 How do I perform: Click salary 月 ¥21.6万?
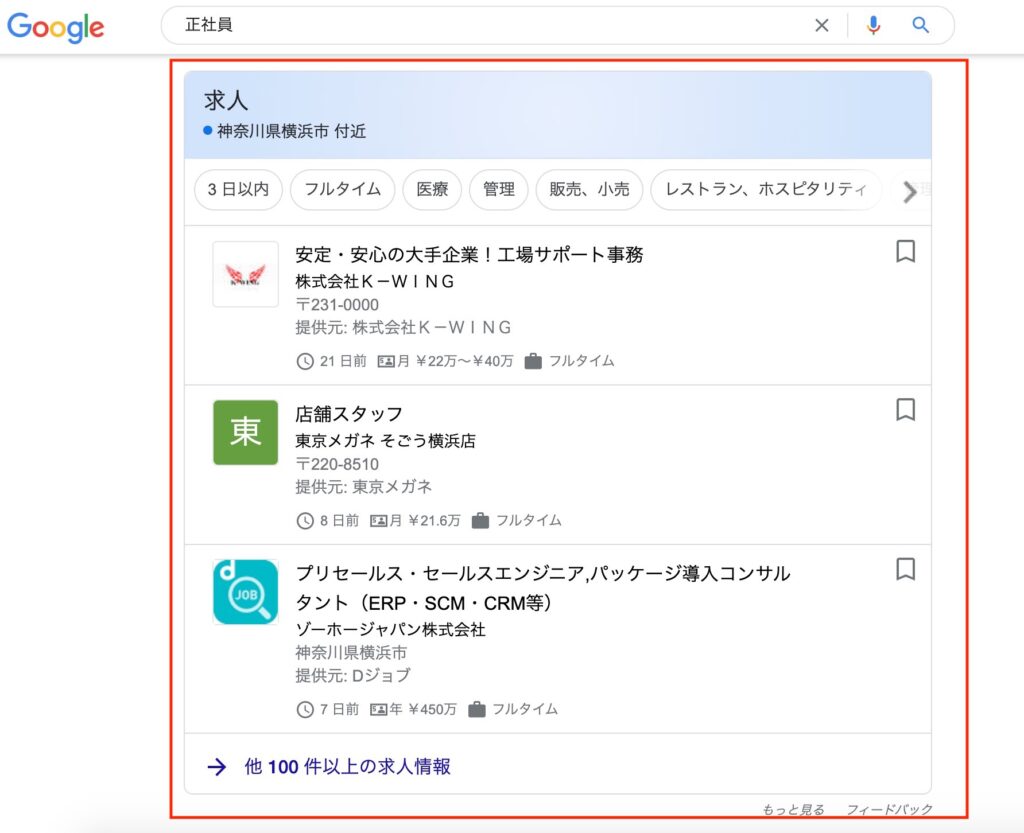pyautogui.click(x=425, y=520)
